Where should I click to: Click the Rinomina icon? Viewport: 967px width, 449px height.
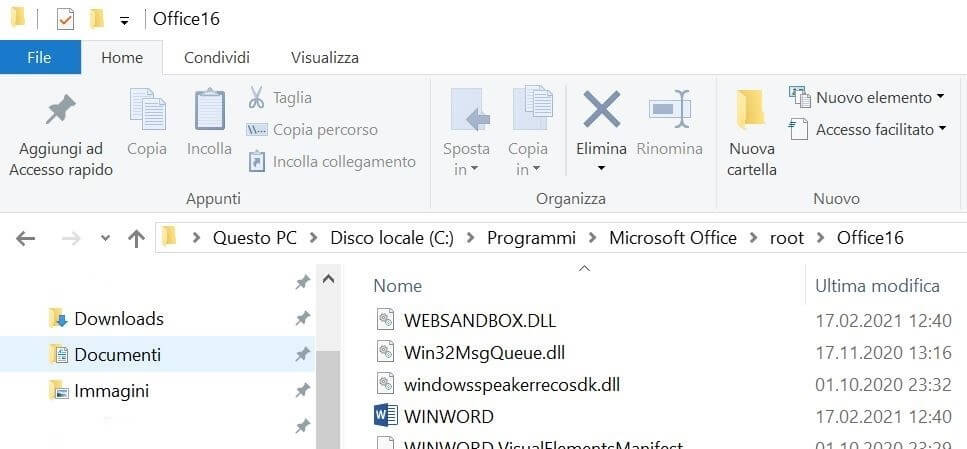coord(669,109)
